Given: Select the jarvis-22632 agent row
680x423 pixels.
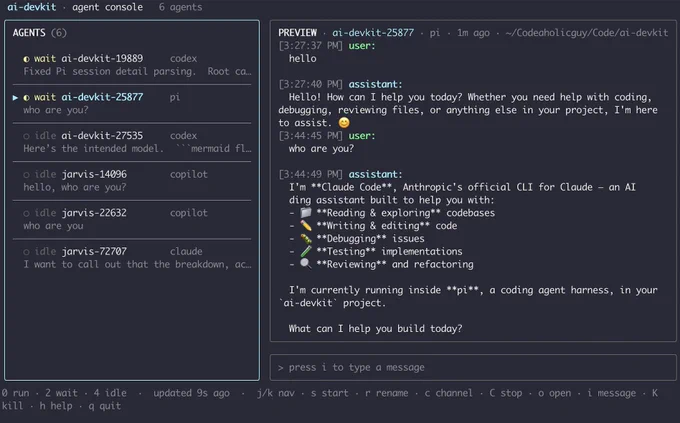Looking at the screenshot, I should point(132,219).
